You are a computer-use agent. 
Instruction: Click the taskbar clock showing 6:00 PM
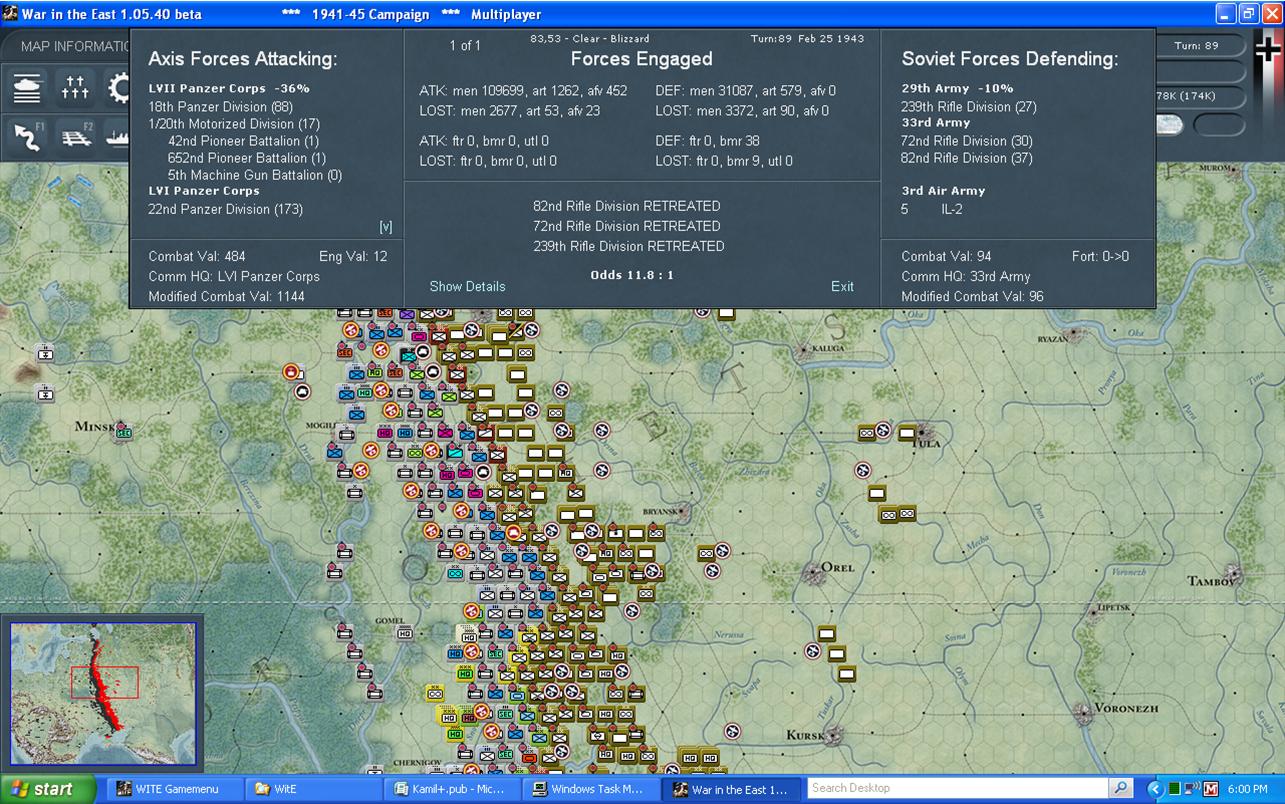point(1247,789)
